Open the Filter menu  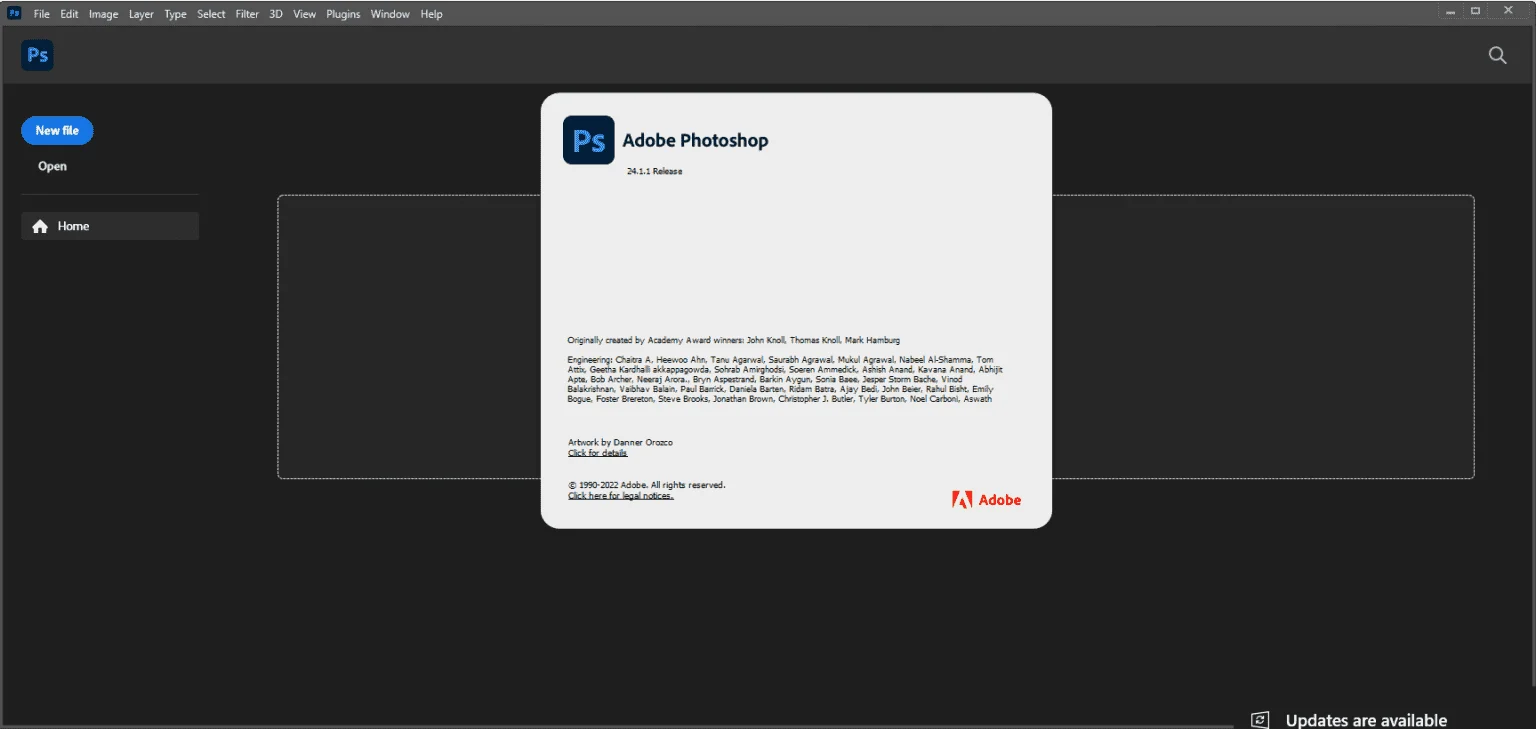pyautogui.click(x=247, y=14)
